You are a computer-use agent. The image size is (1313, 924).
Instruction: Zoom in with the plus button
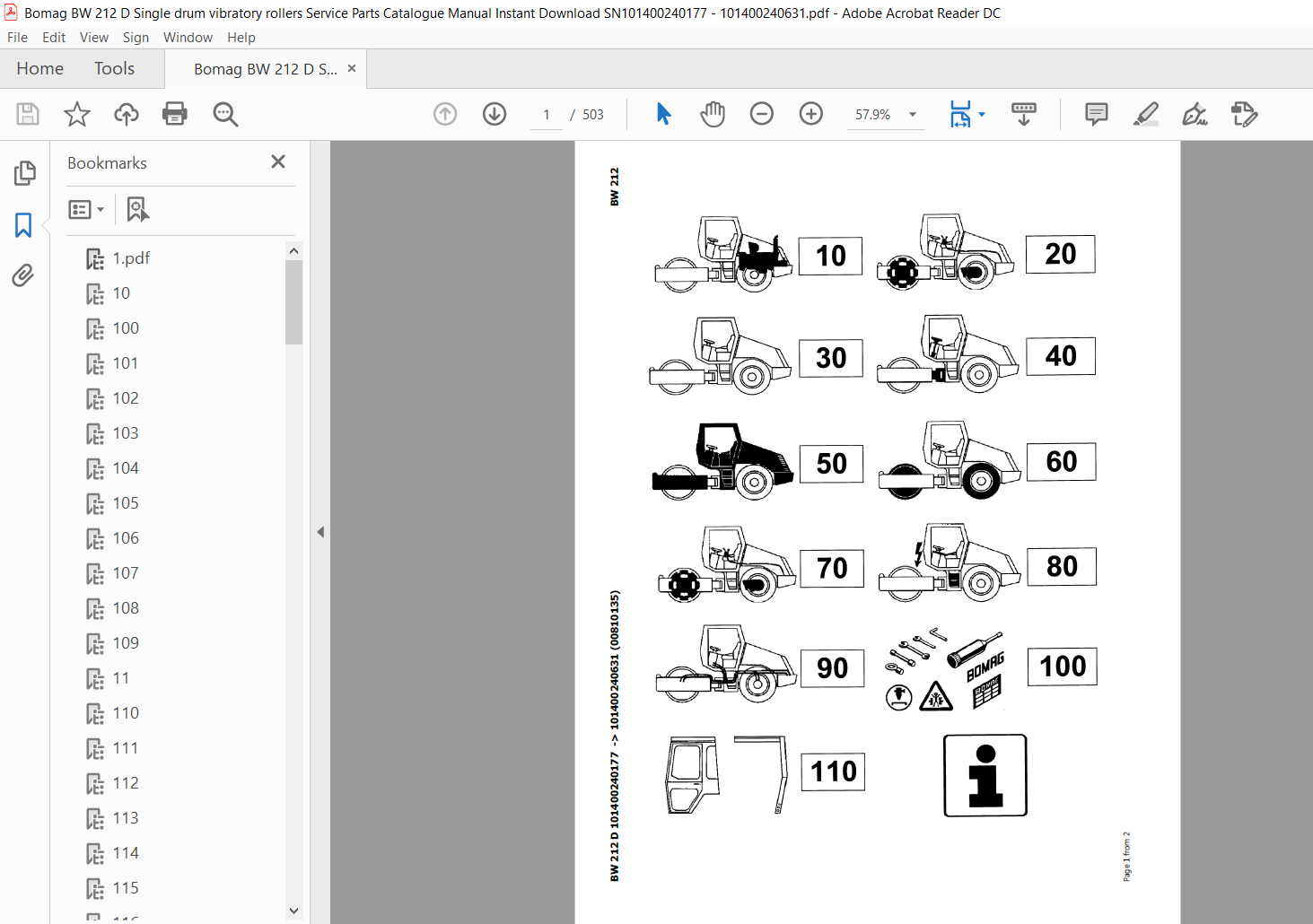811,114
